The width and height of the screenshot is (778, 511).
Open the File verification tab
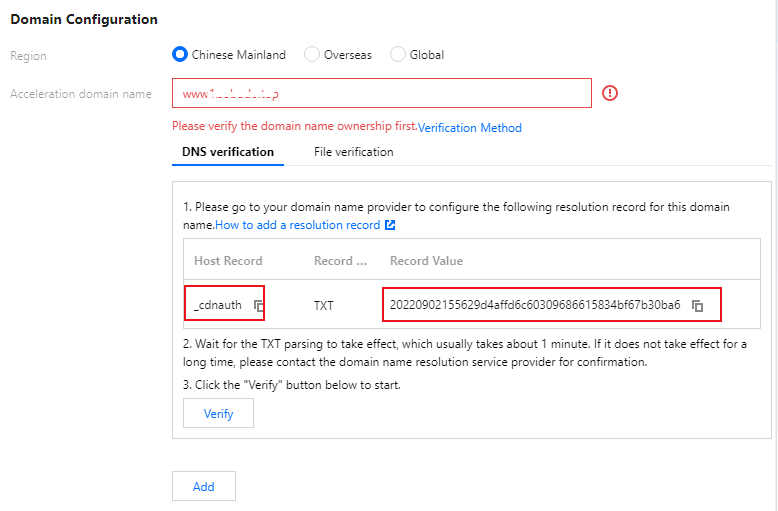(353, 152)
